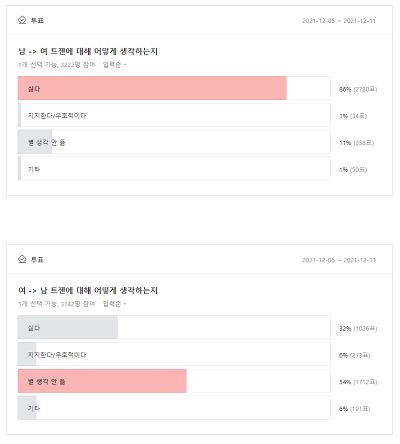Click the 86% (2780표) result text

tap(358, 89)
